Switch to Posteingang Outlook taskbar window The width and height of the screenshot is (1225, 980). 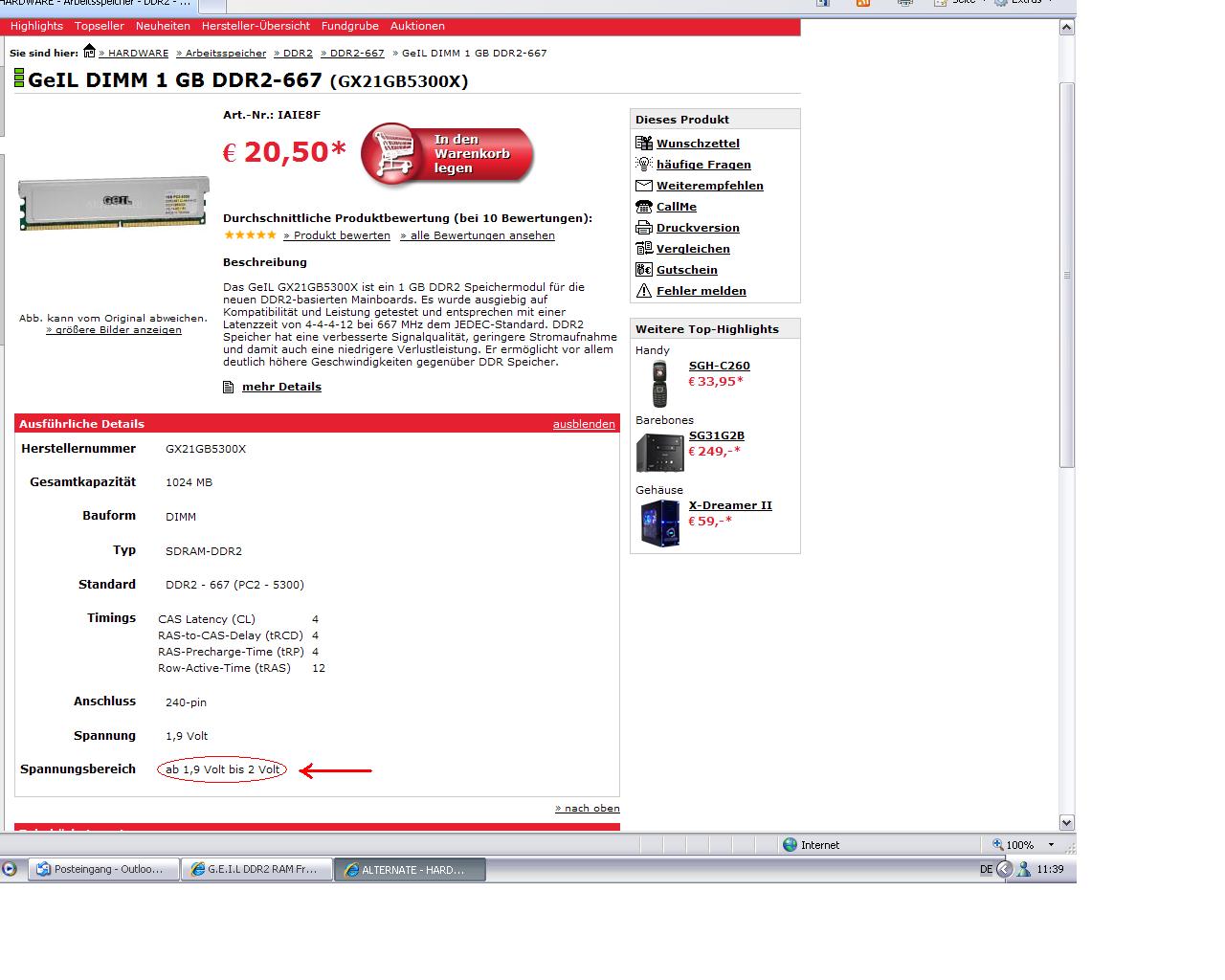tap(103, 870)
